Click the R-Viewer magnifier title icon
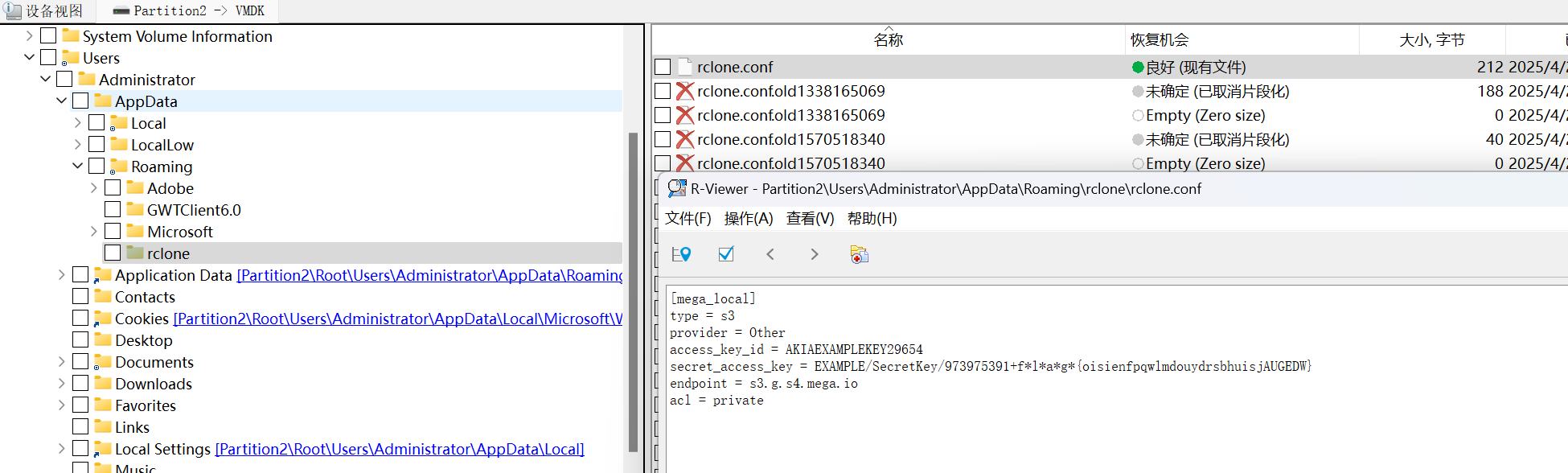The width and height of the screenshot is (1568, 473). pyautogui.click(x=677, y=188)
